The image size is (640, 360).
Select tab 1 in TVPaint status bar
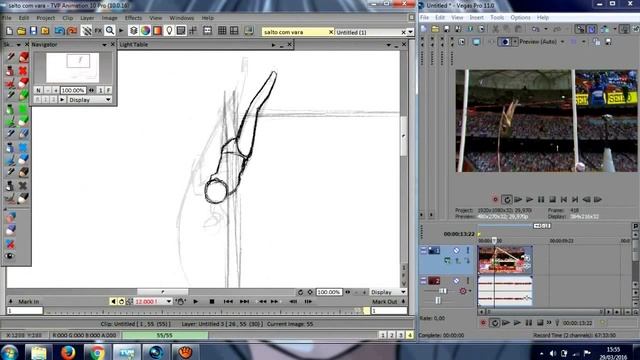click(382, 335)
